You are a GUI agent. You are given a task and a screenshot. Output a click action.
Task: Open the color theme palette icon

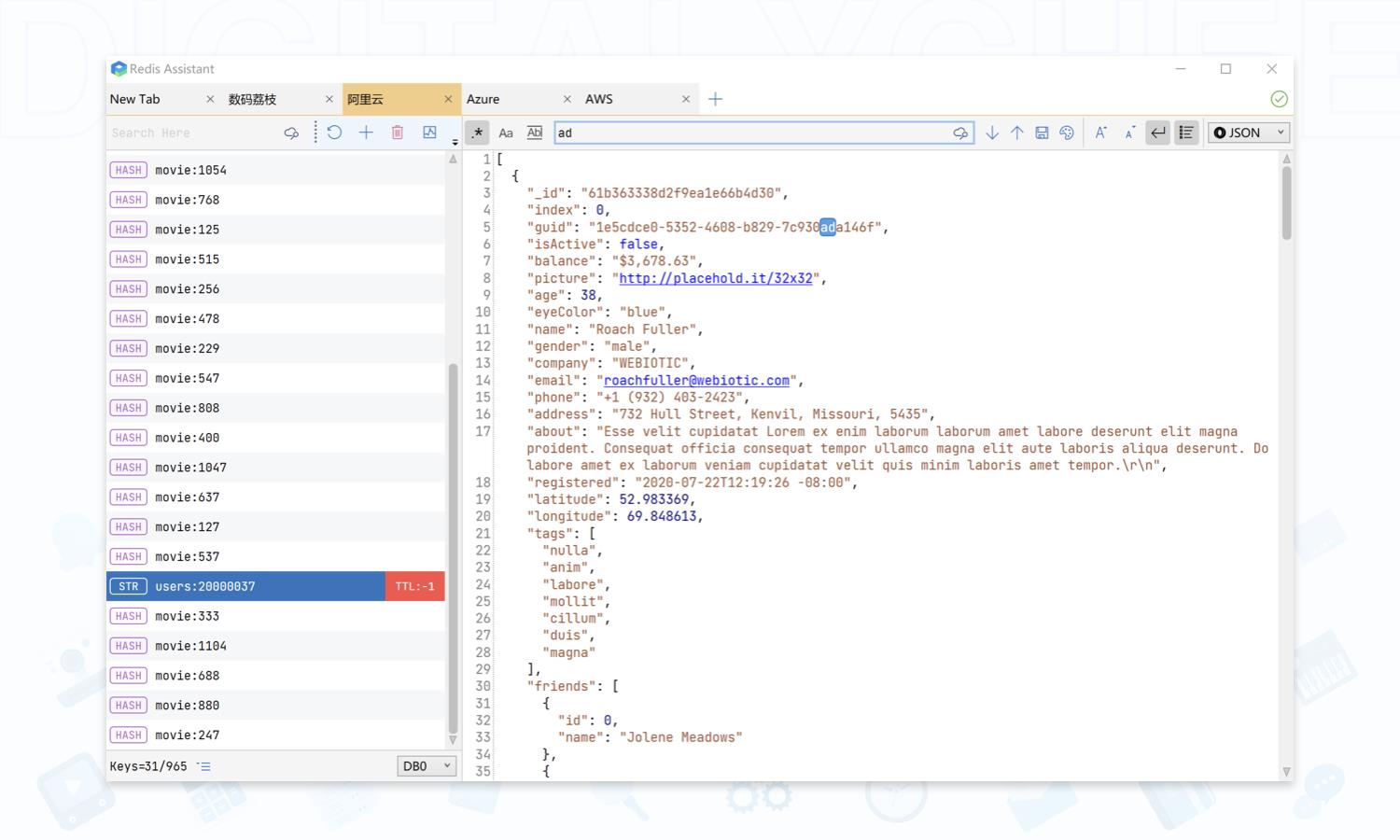click(x=1067, y=133)
